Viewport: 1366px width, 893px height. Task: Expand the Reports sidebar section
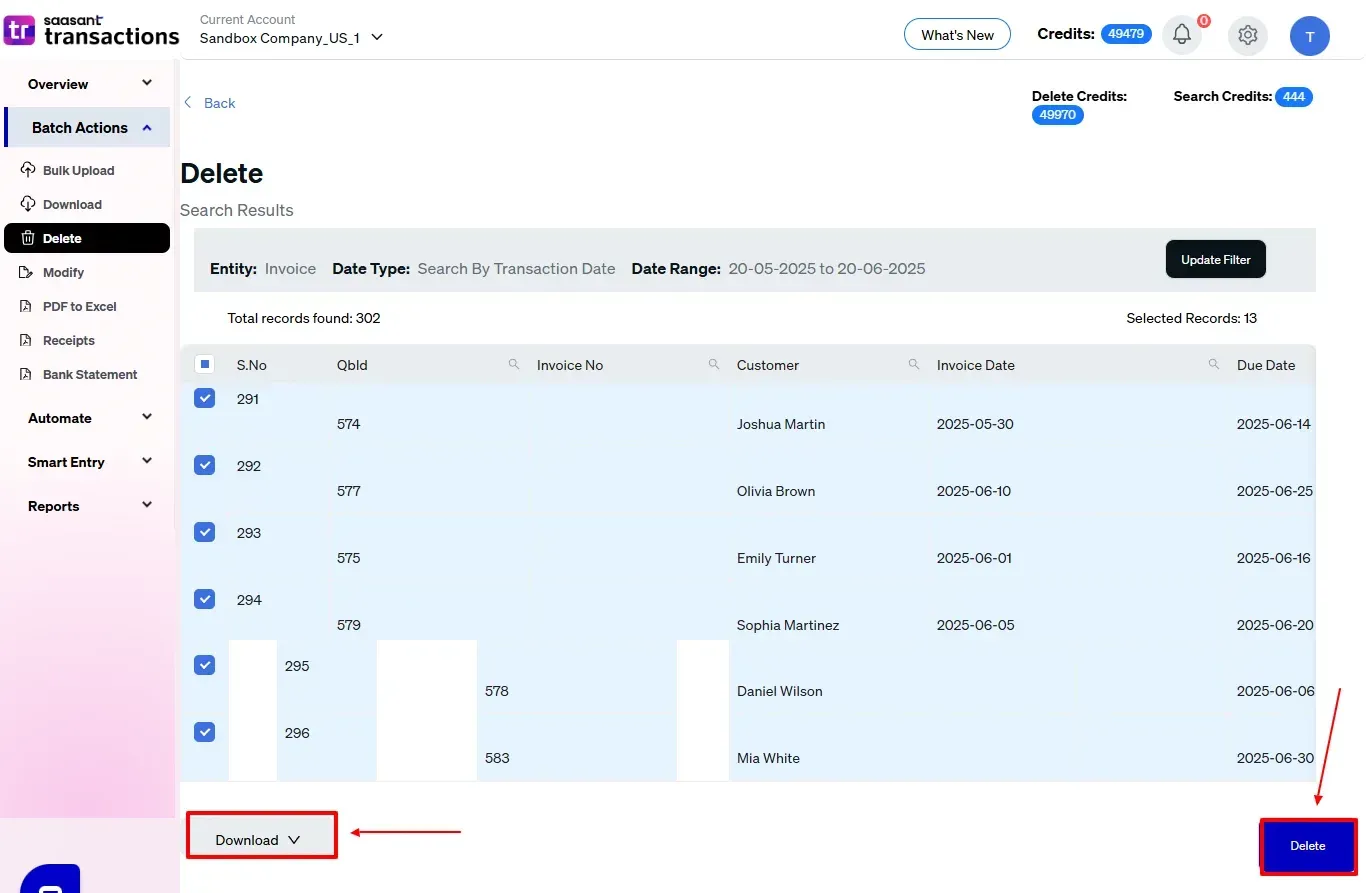(x=88, y=506)
